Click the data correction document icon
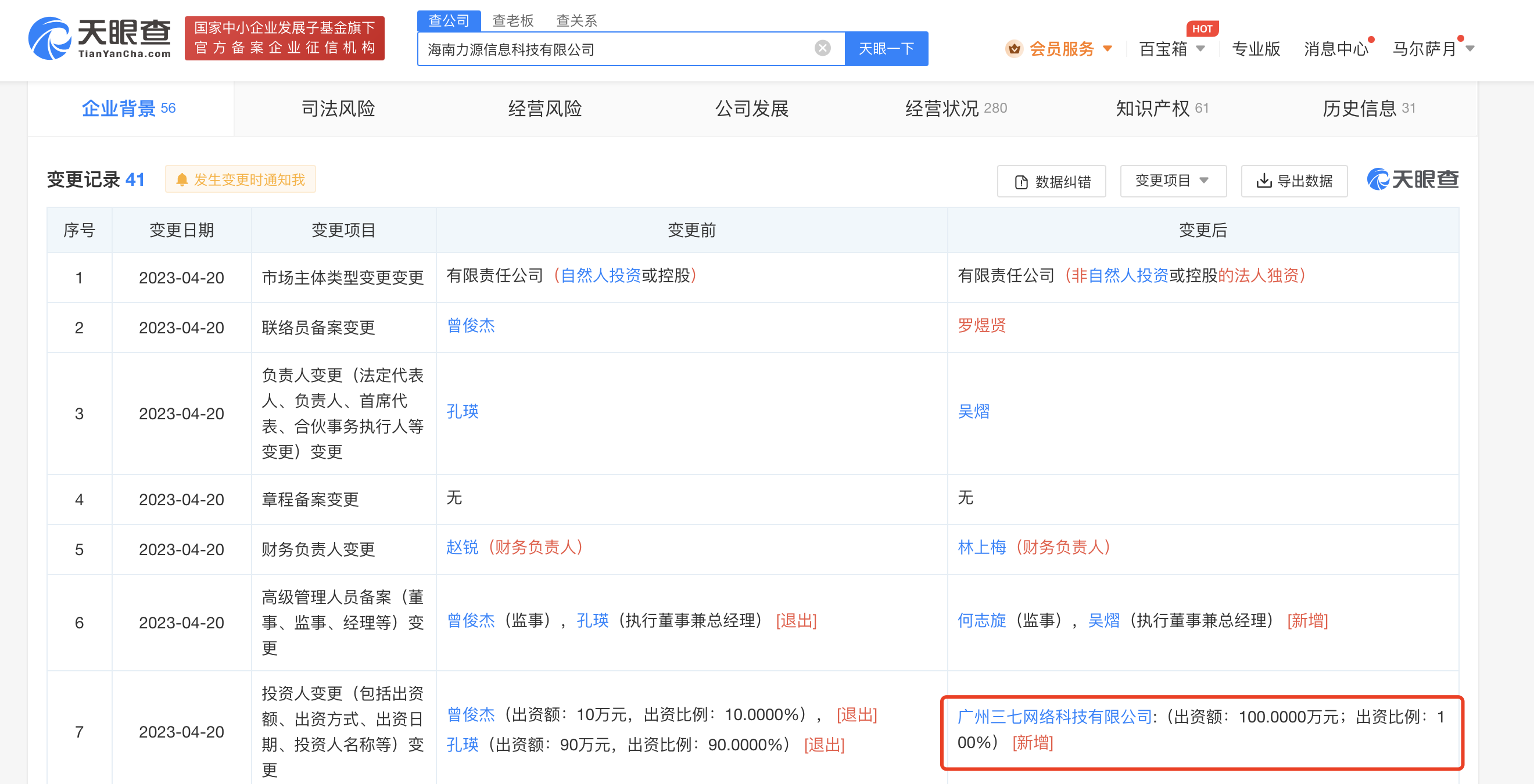Image resolution: width=1534 pixels, height=784 pixels. point(1021,182)
